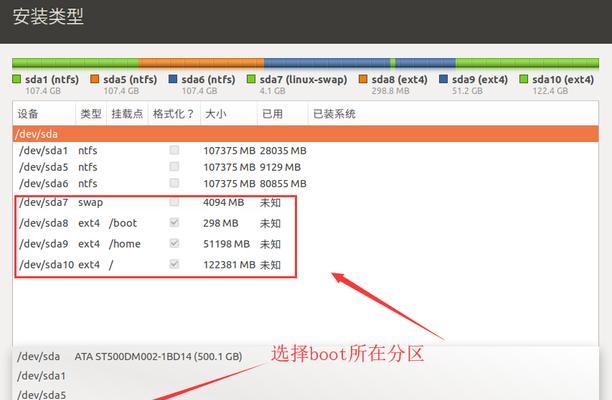Click the sda6 blue segment in partition bar
The image size is (612, 400).
click(327, 63)
